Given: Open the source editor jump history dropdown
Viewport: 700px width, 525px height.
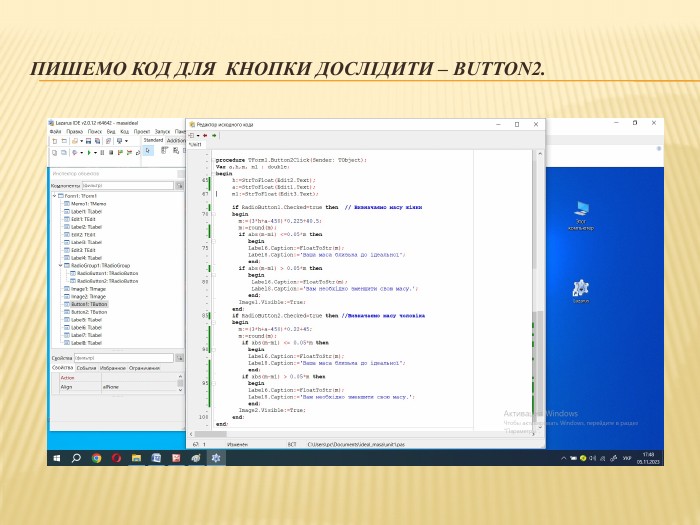Looking at the screenshot, I should click(198, 136).
